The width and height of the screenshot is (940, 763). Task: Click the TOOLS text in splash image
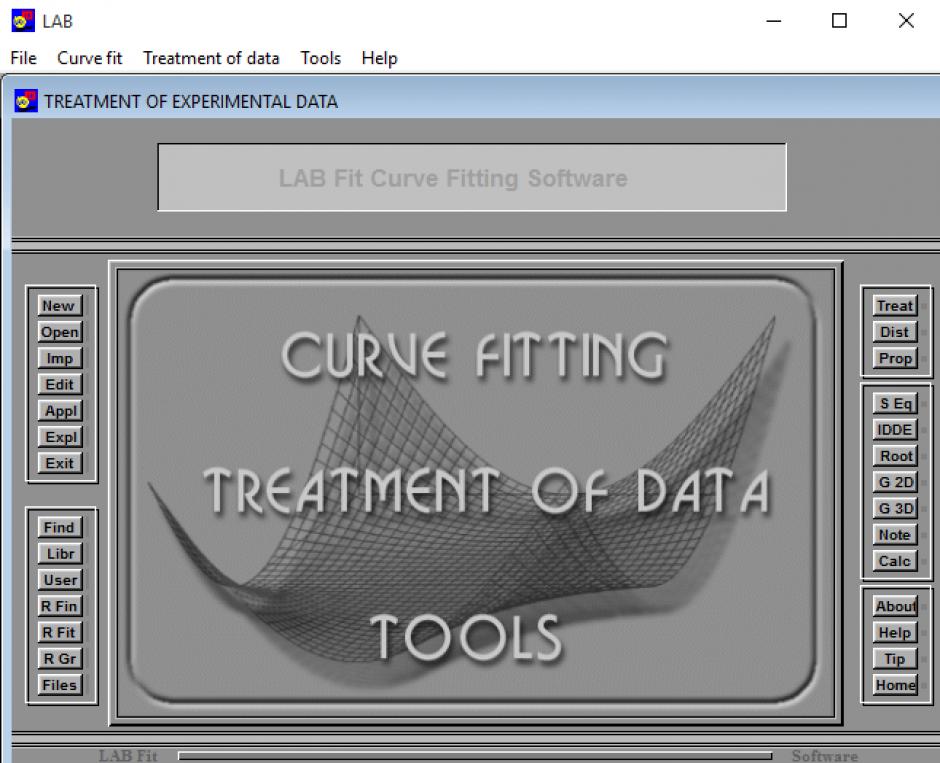(466, 637)
